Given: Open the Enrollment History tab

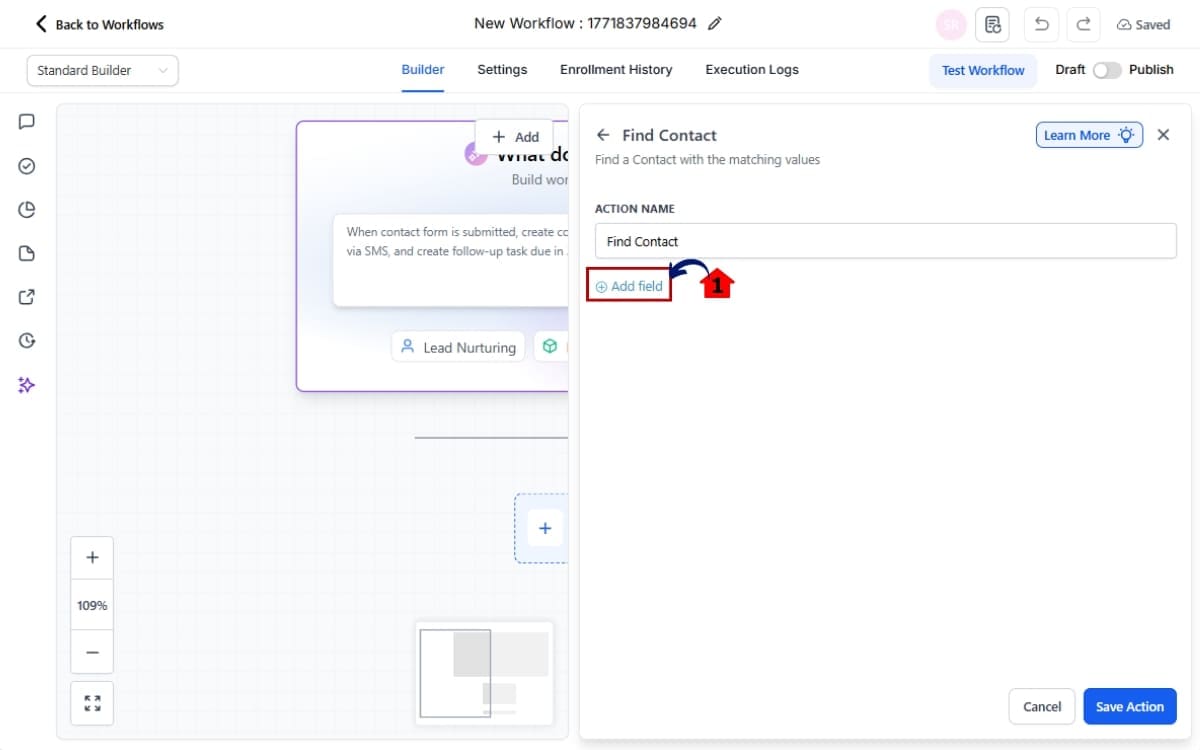Looking at the screenshot, I should [616, 70].
